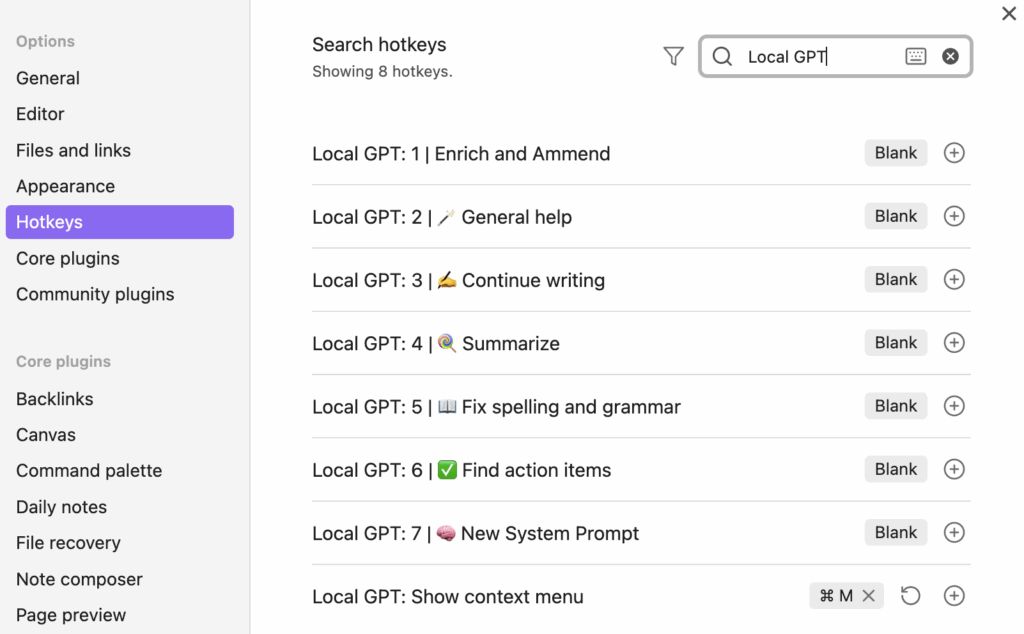This screenshot has height=634, width=1024.
Task: Click Blank label for Enrich and Ammend
Action: click(896, 153)
